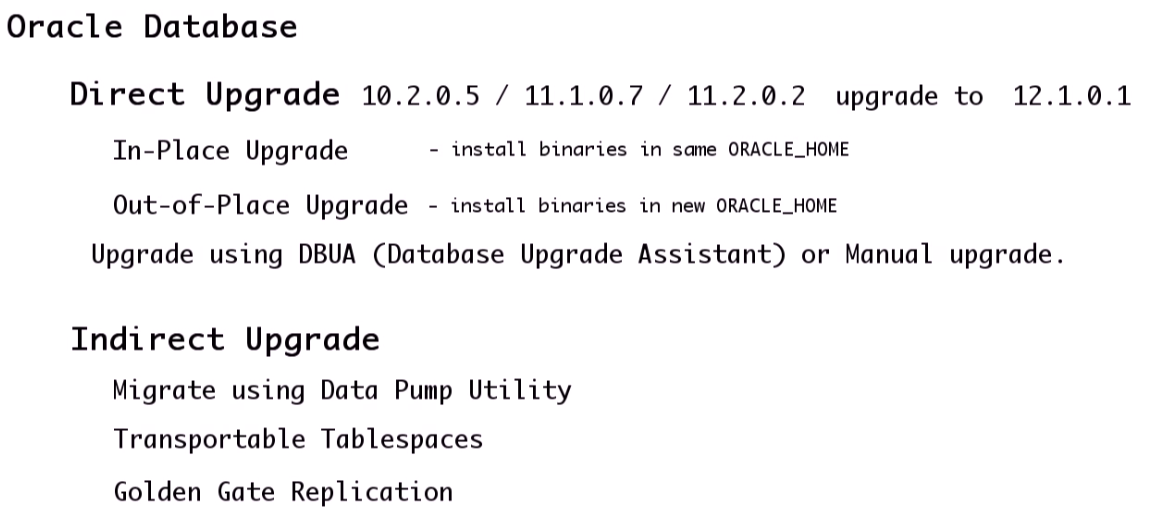Click 'install binaries in same ORACLE_HOME' note
Image resolution: width=1152 pixels, height=525 pixels.
coord(650,150)
